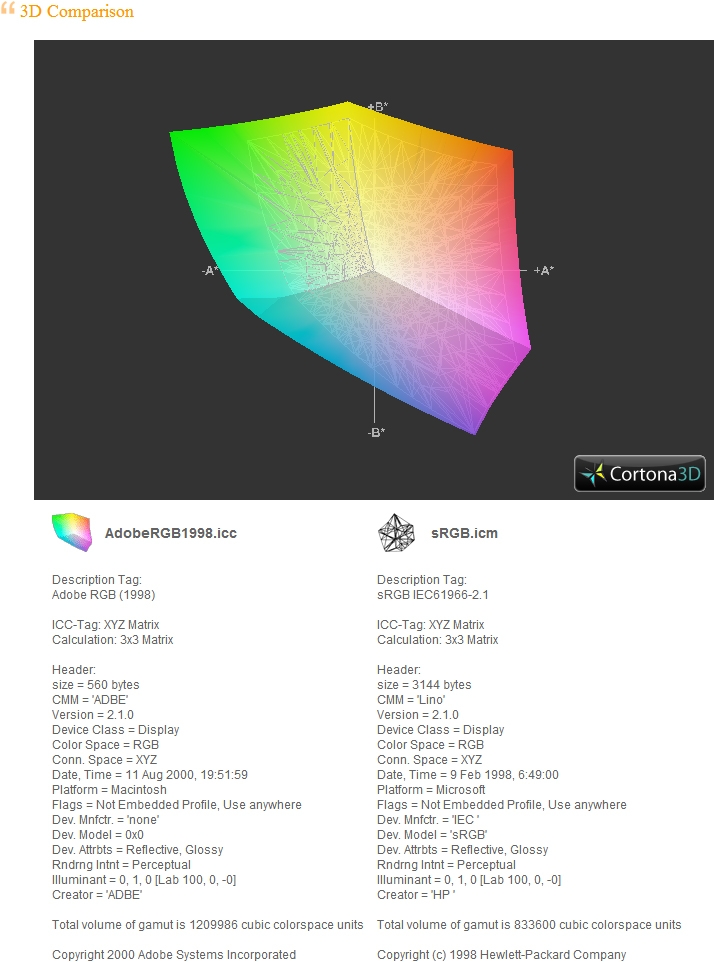Click the sRGB.icm profile title
714x962 pixels.
pyautogui.click(x=464, y=533)
